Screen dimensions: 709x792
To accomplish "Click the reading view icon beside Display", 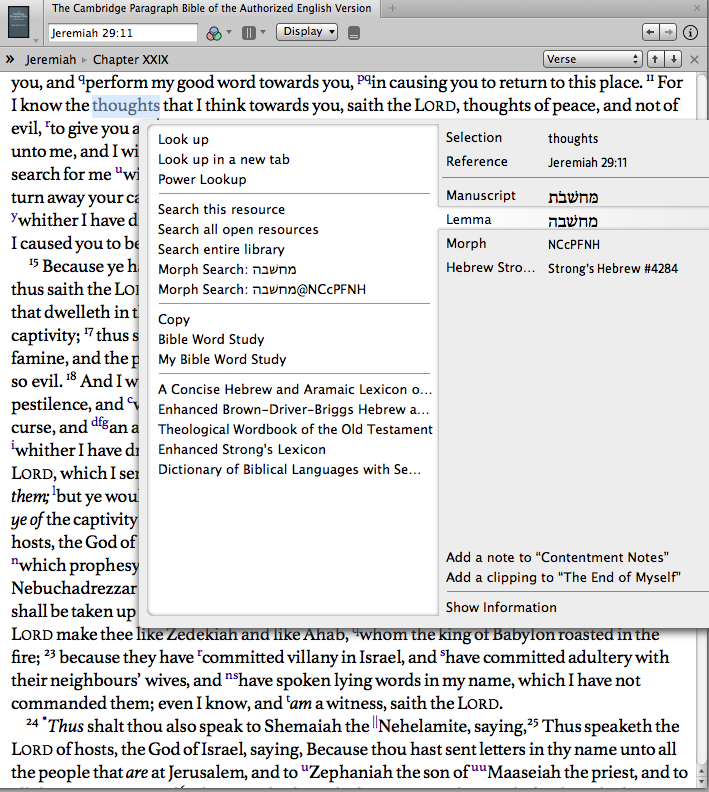I will 354,33.
